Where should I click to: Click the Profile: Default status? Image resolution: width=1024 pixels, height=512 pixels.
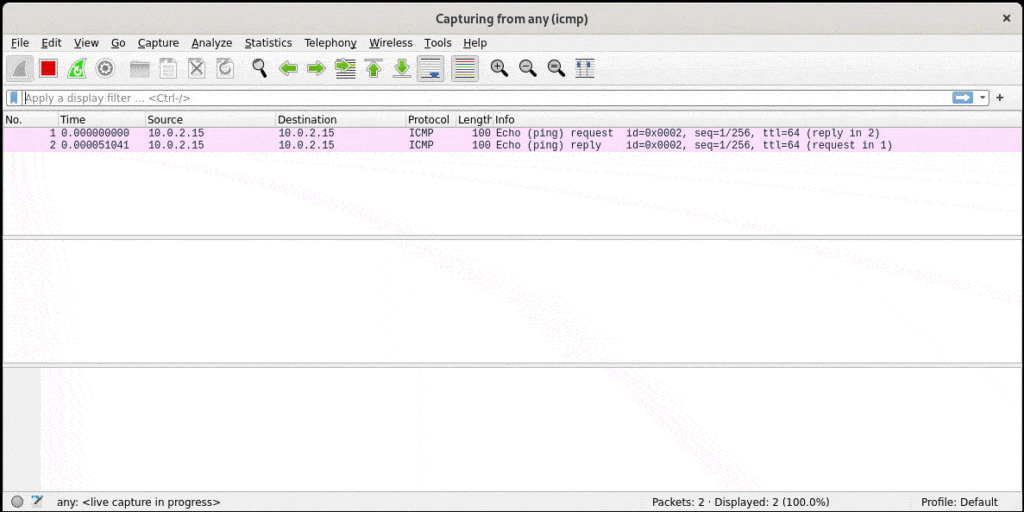[959, 502]
